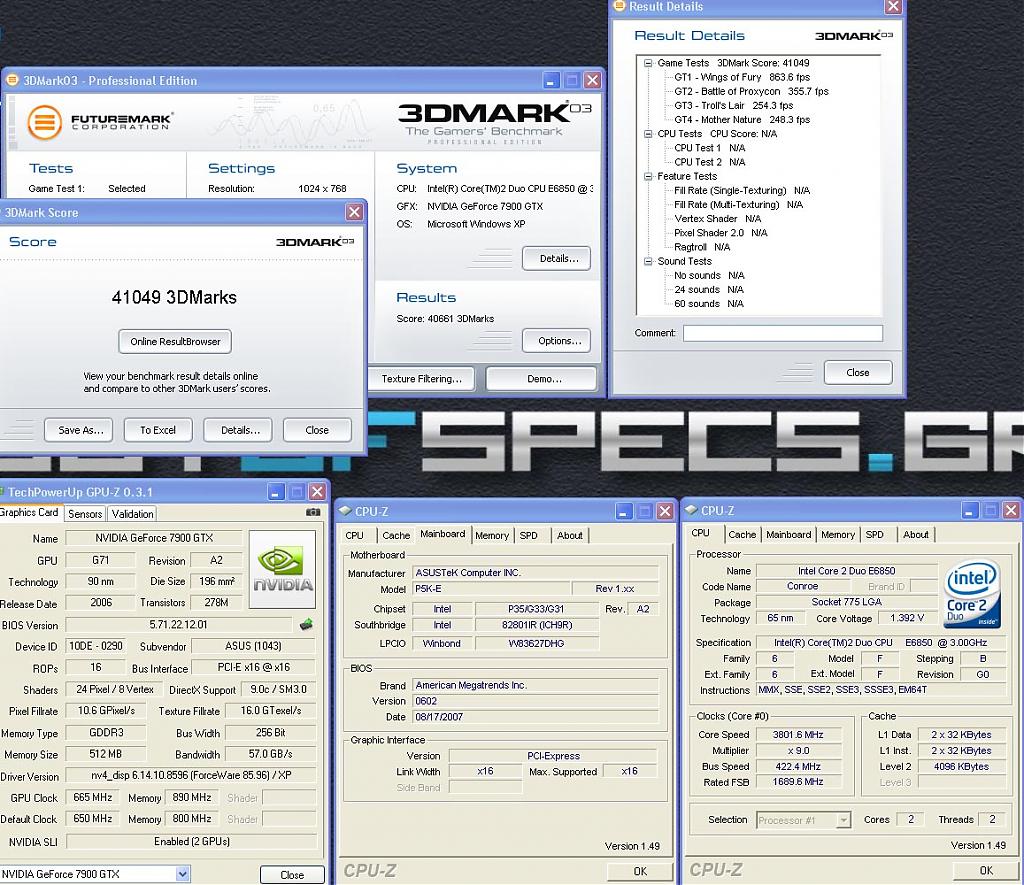Screen dimensions: 1024x885
Task: Collapse the Feature Tests tree node
Action: 648,176
